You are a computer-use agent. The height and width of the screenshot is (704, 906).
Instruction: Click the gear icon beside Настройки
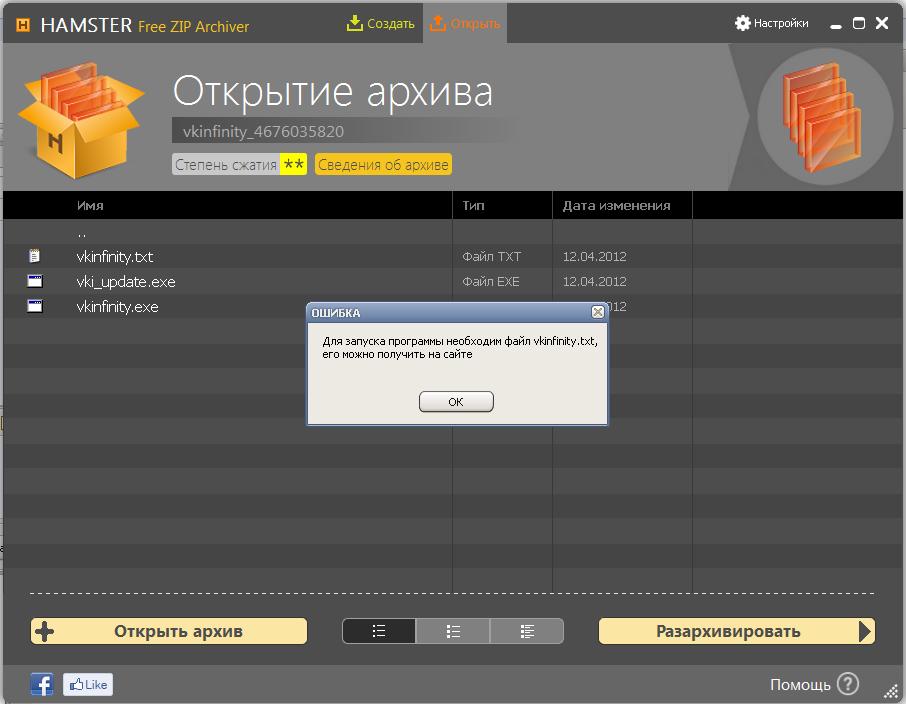pyautogui.click(x=742, y=23)
